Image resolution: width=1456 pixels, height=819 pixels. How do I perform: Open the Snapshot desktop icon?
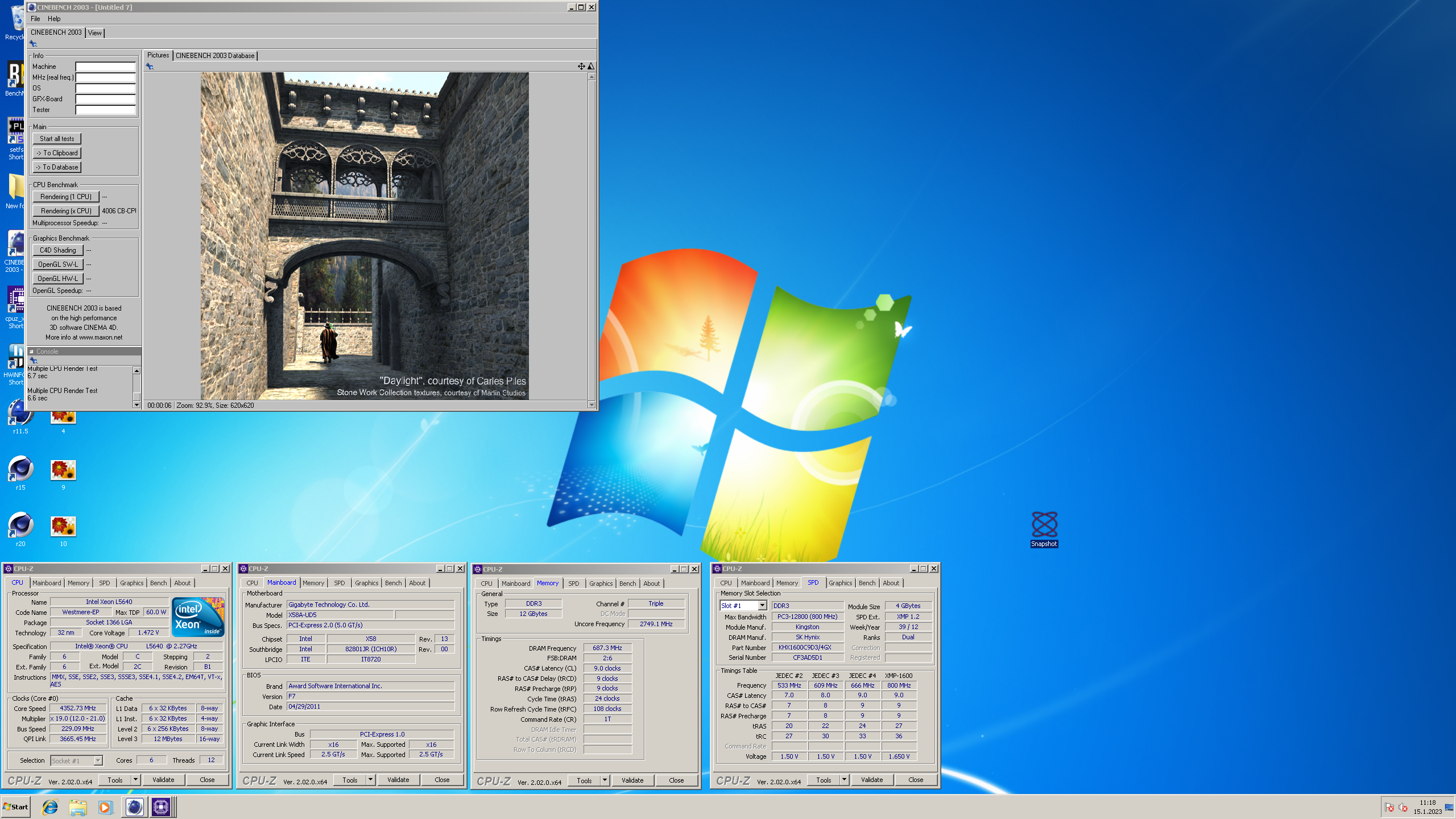pos(1044,529)
